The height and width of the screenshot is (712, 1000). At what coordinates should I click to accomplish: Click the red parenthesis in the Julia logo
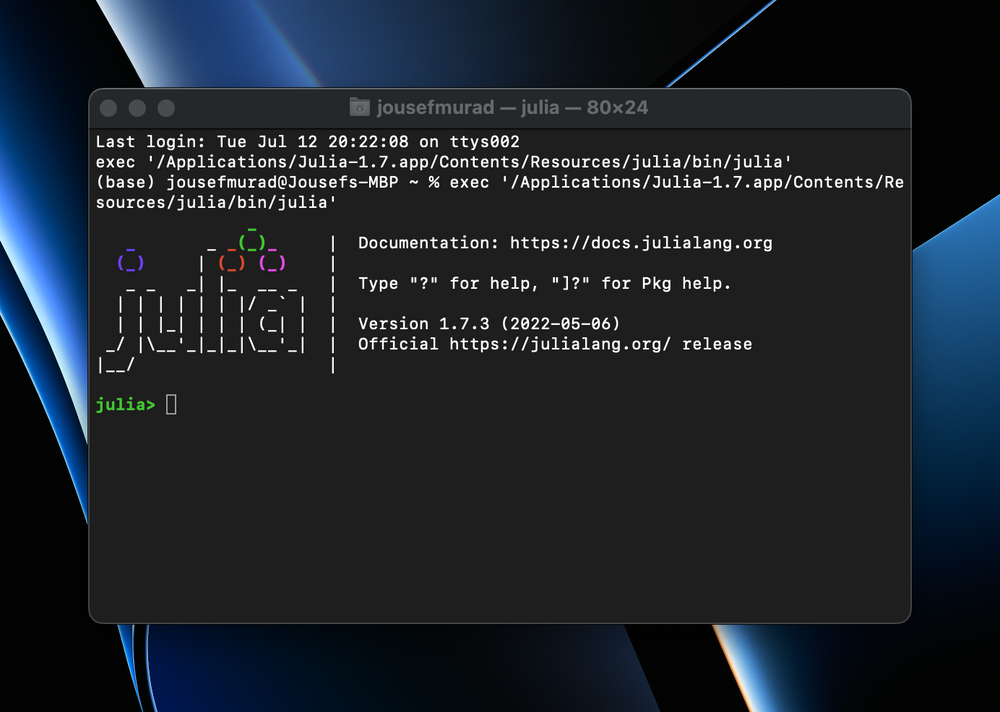232,262
